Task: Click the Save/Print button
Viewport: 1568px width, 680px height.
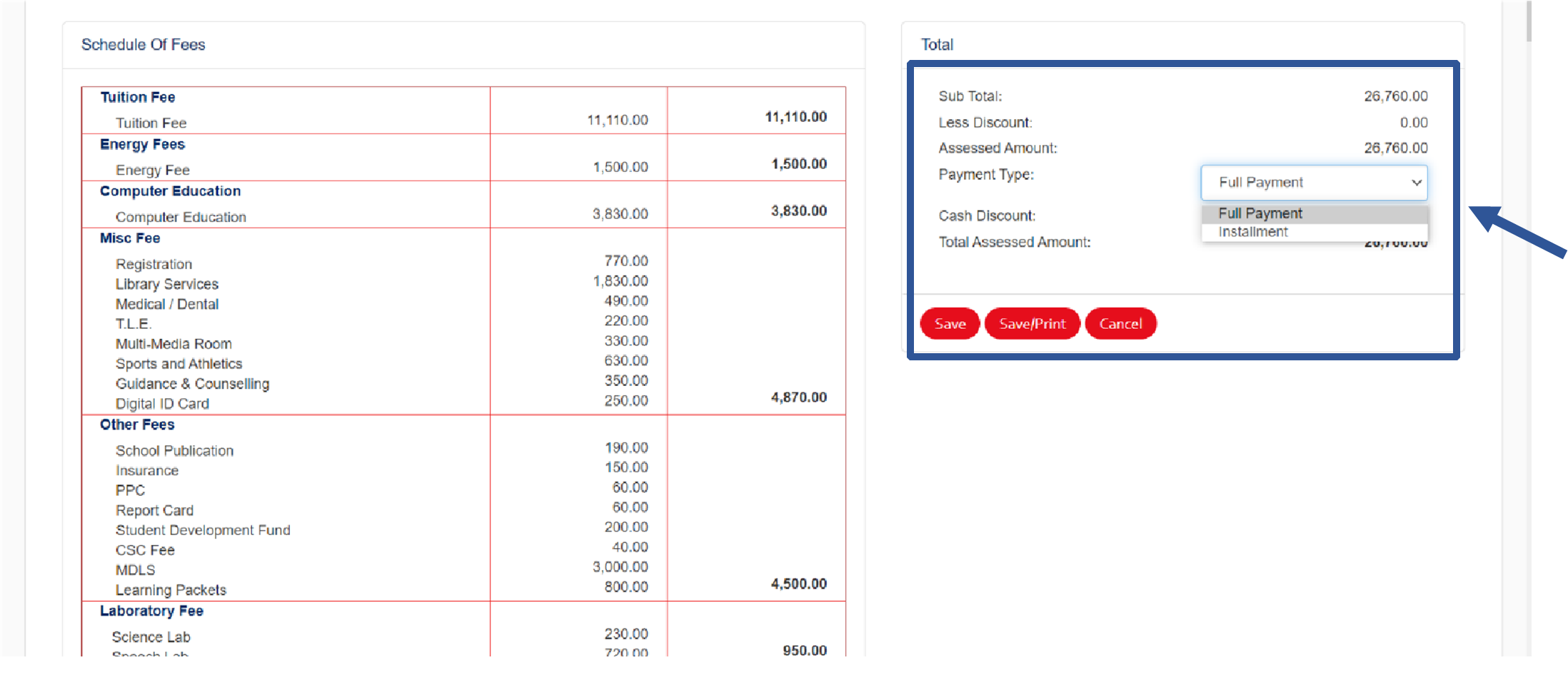Action: click(1032, 324)
